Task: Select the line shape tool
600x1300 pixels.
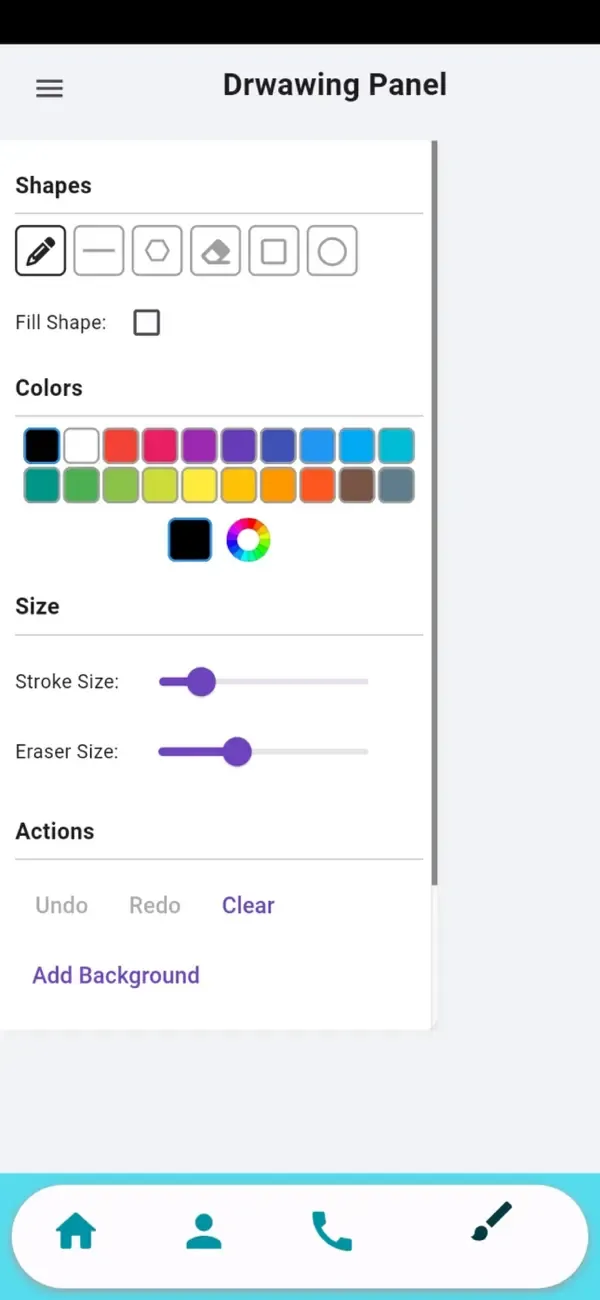Action: [99, 250]
